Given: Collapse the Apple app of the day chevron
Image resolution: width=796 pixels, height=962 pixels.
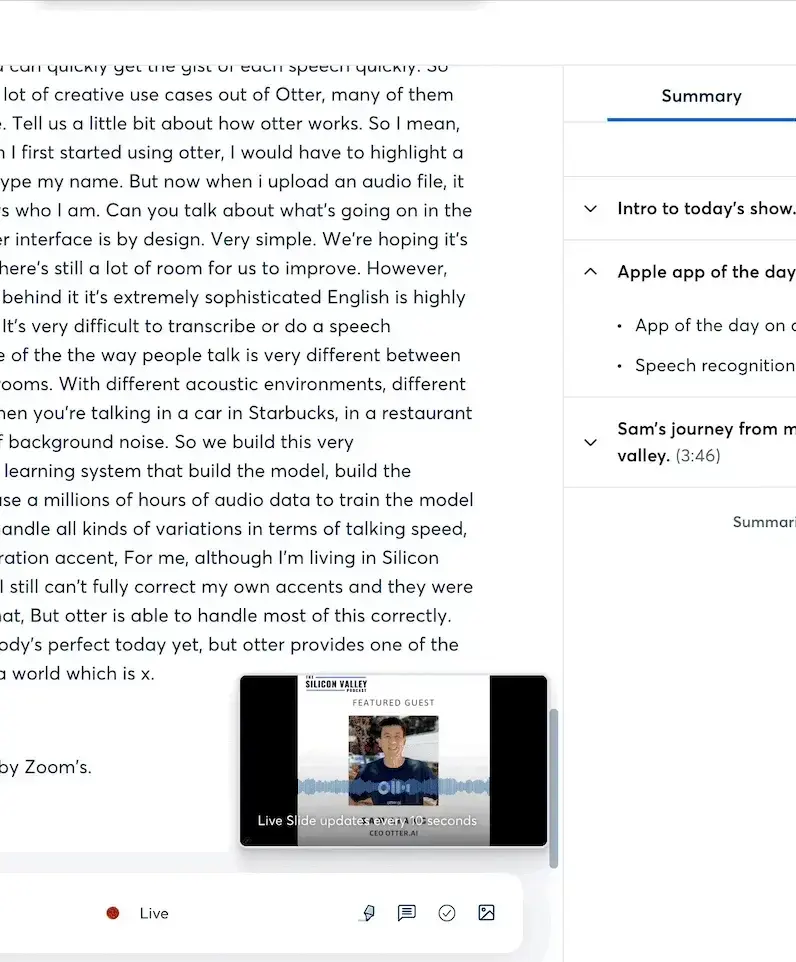Looking at the screenshot, I should [x=590, y=271].
